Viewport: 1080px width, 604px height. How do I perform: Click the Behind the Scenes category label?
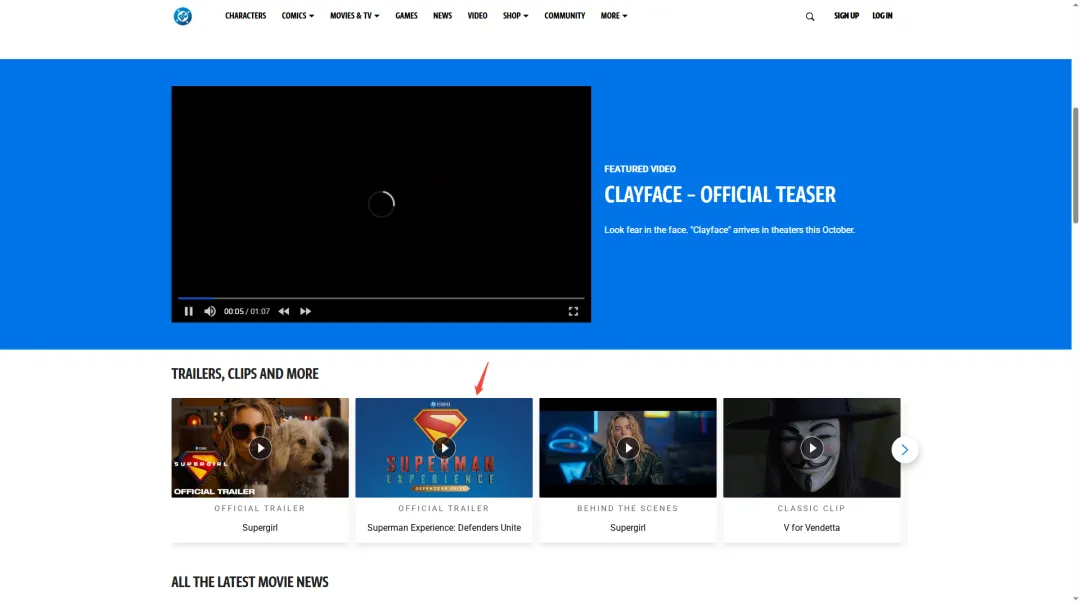627,508
